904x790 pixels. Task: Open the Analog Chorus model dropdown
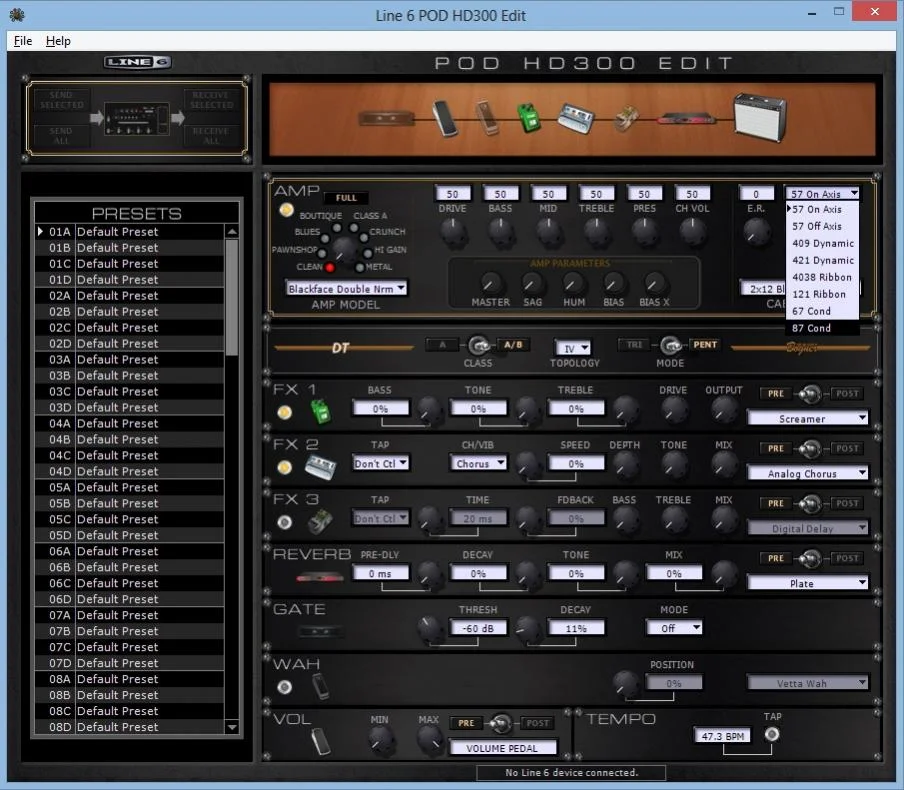[807, 473]
